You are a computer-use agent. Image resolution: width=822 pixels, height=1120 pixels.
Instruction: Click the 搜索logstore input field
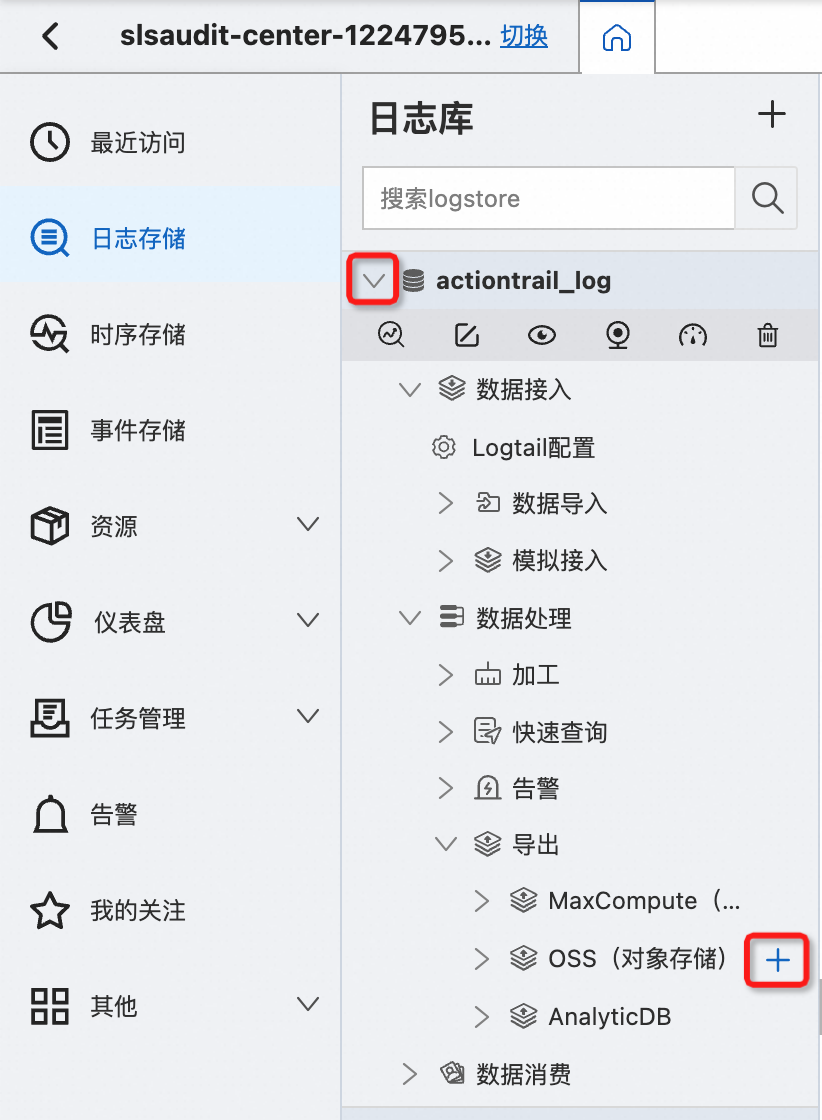pos(548,198)
